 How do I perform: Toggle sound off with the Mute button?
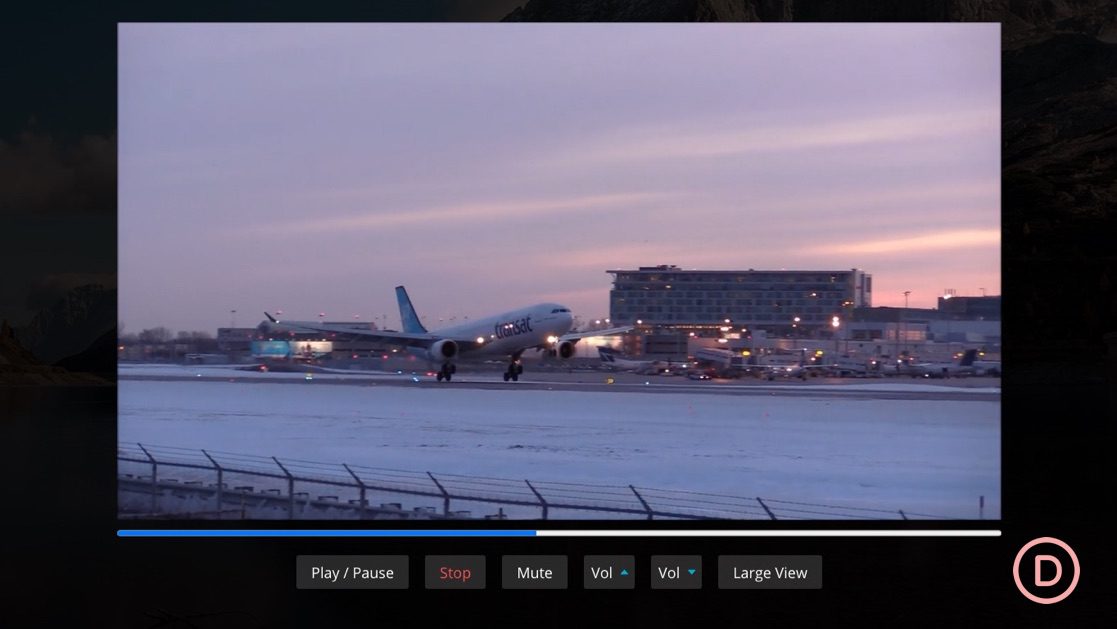534,572
